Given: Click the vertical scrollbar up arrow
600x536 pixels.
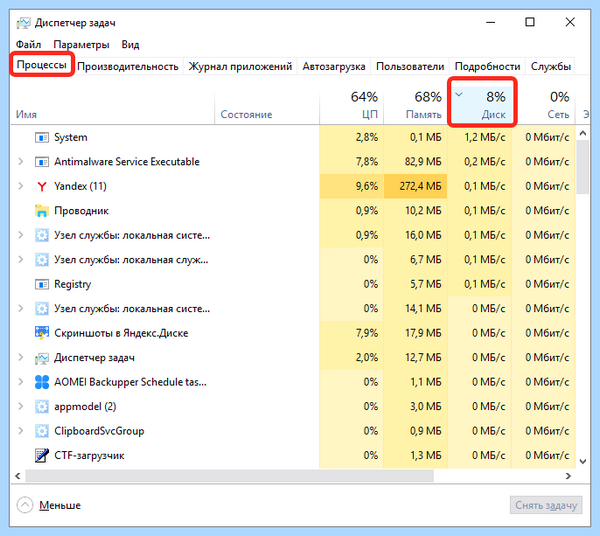Looking at the screenshot, I should [x=583, y=134].
